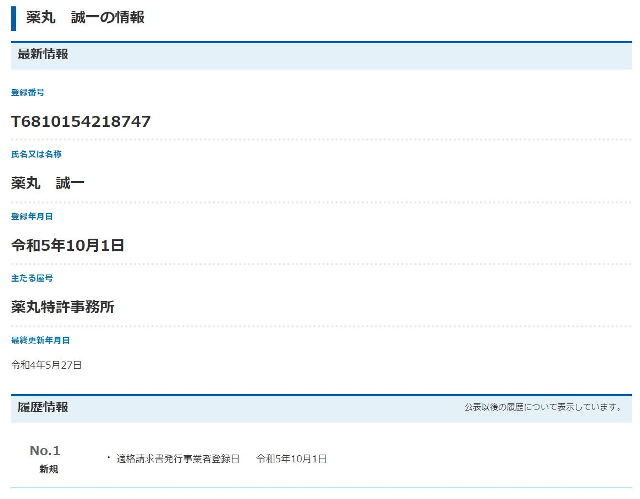The image size is (640, 499).
Task: Select the 適格請求書発行事業者登録日 text in history
Action: [178, 458]
